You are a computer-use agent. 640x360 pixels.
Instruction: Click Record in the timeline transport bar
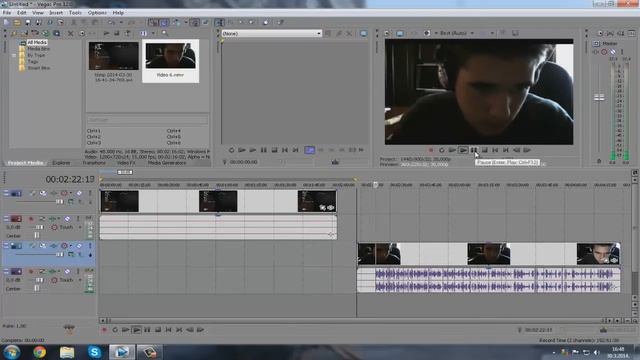click(104, 330)
